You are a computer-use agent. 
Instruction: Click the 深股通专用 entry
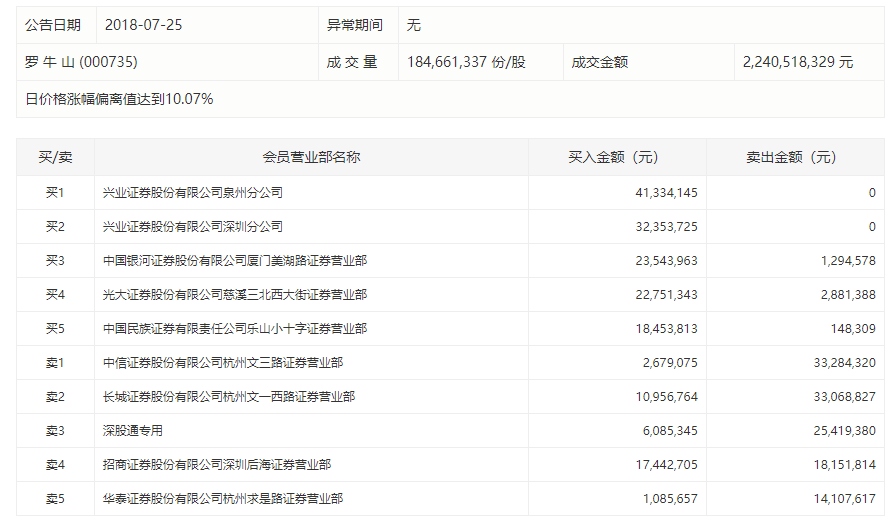[x=133, y=431]
